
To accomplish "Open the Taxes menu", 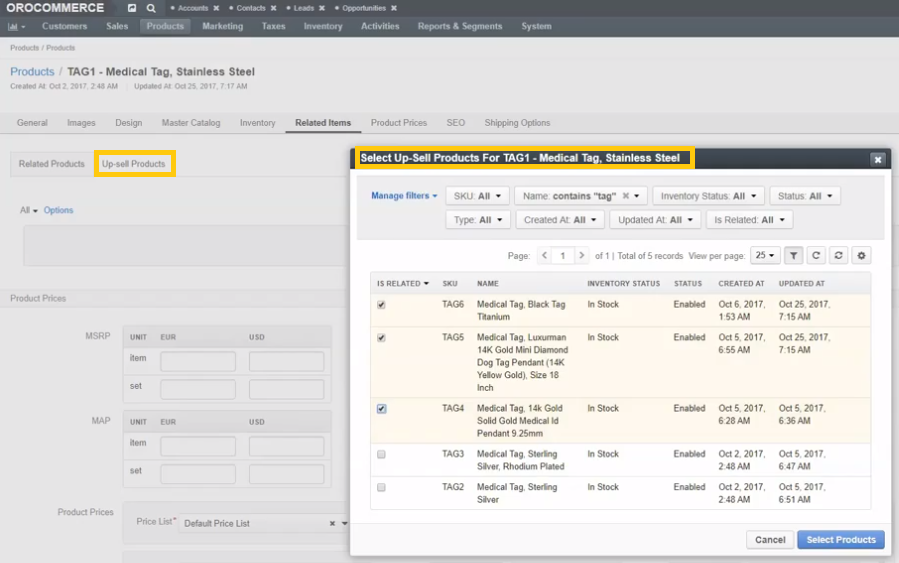I will (x=273, y=26).
